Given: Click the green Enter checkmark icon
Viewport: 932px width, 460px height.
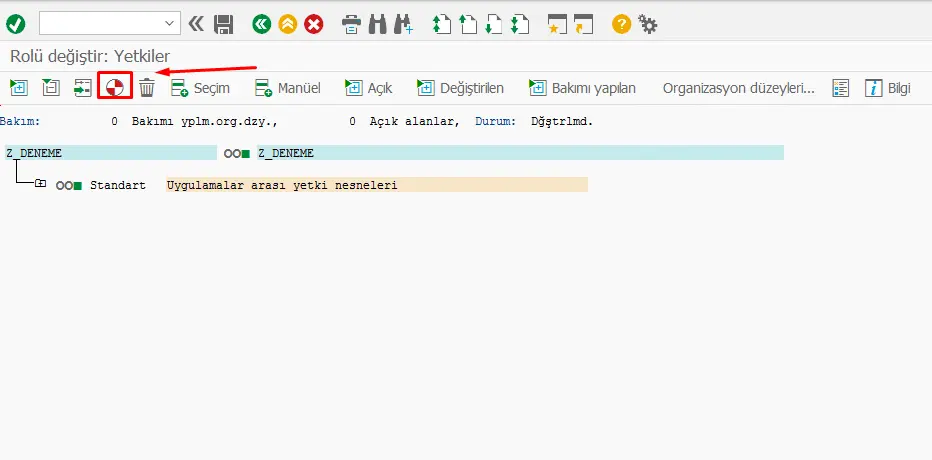Looking at the screenshot, I should [x=16, y=23].
